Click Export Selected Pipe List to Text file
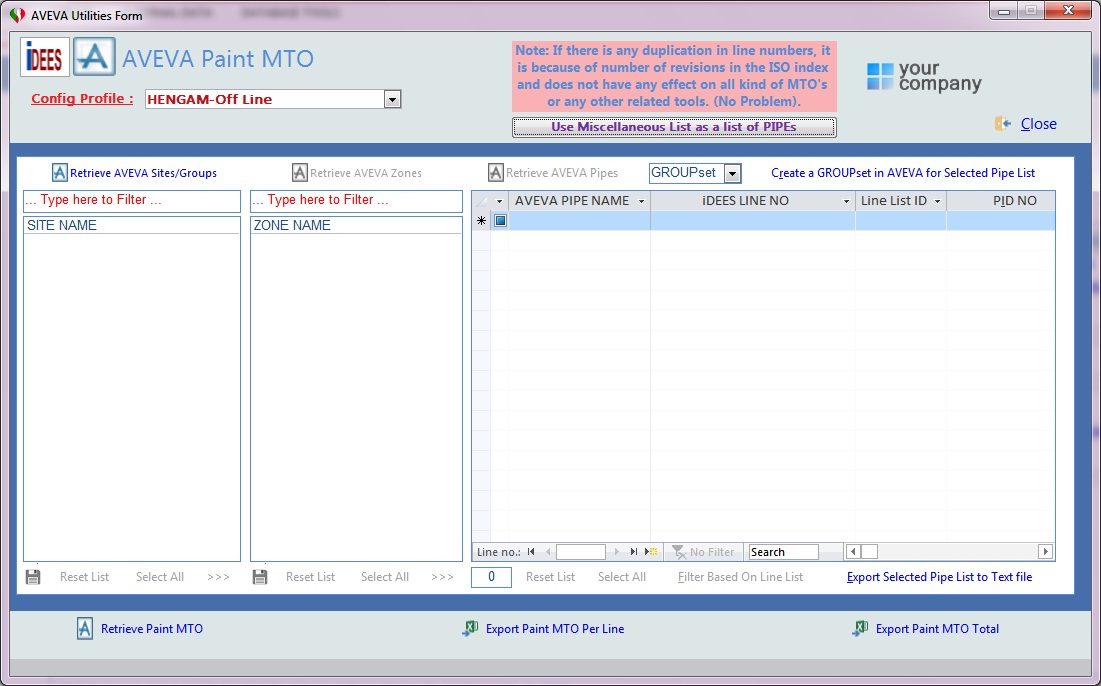1101x686 pixels. pyautogui.click(x=940, y=576)
